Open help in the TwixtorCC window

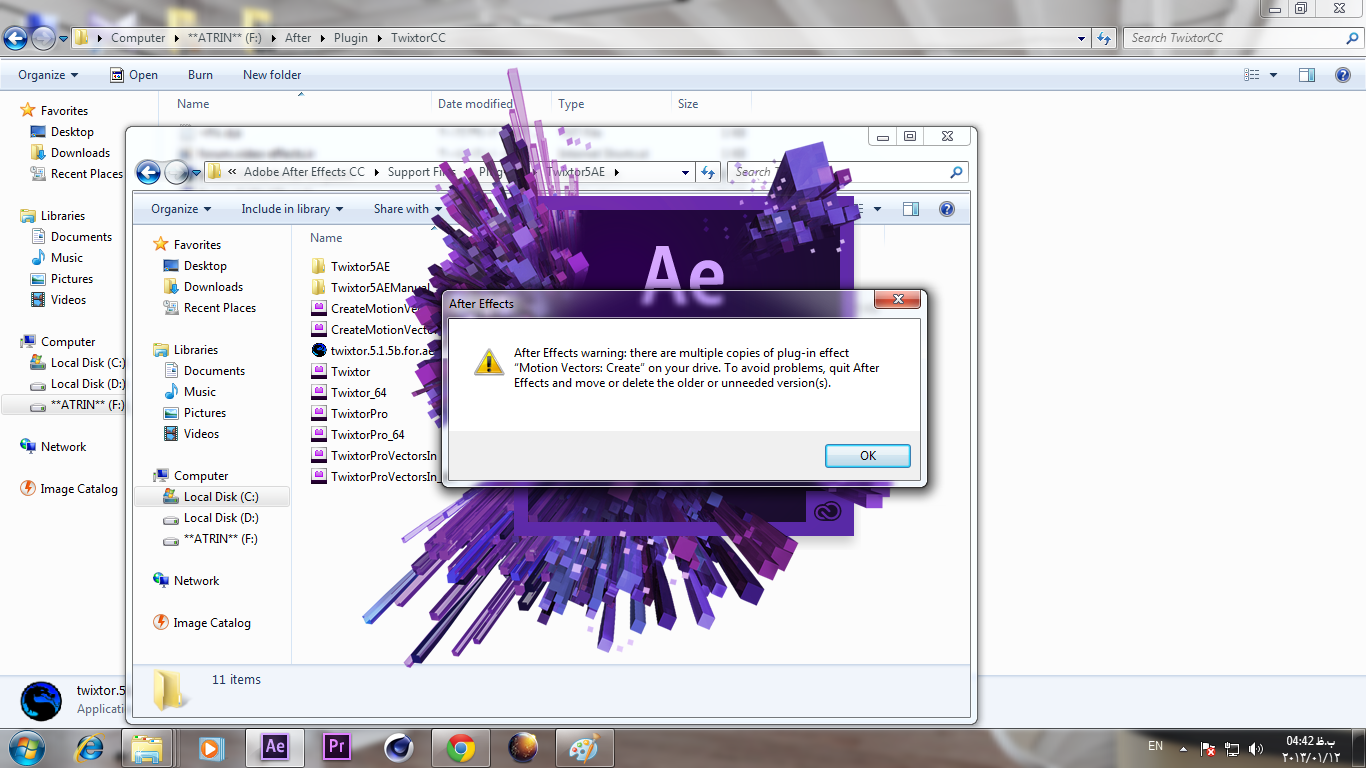(x=1342, y=75)
